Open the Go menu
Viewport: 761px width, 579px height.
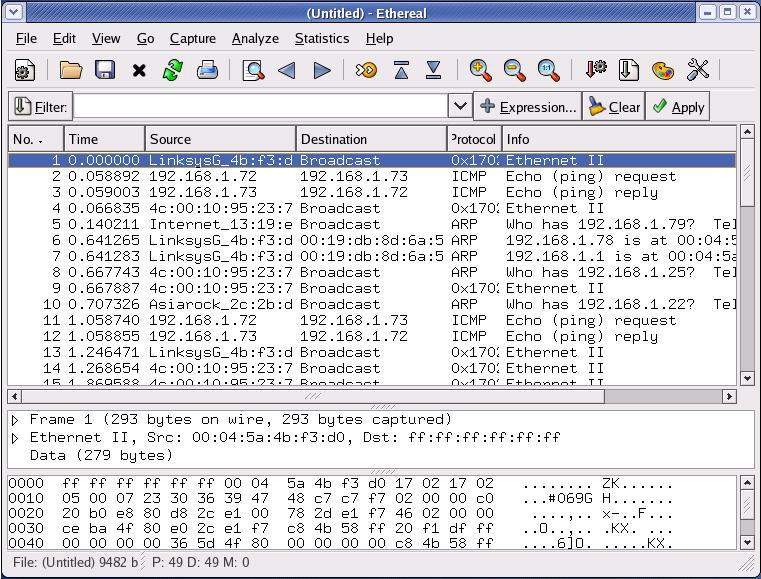pos(146,38)
